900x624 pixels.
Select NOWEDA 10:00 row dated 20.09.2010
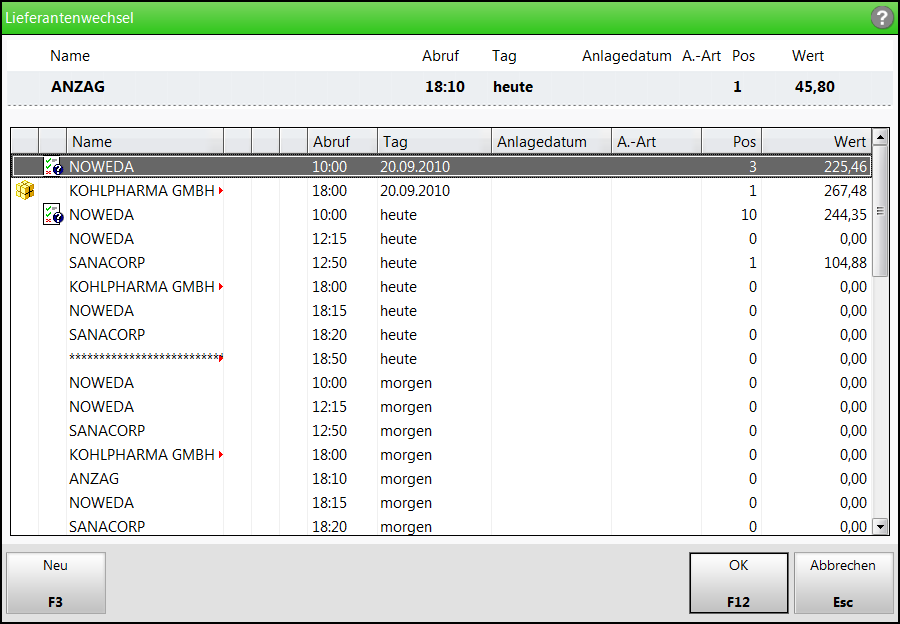[441, 166]
